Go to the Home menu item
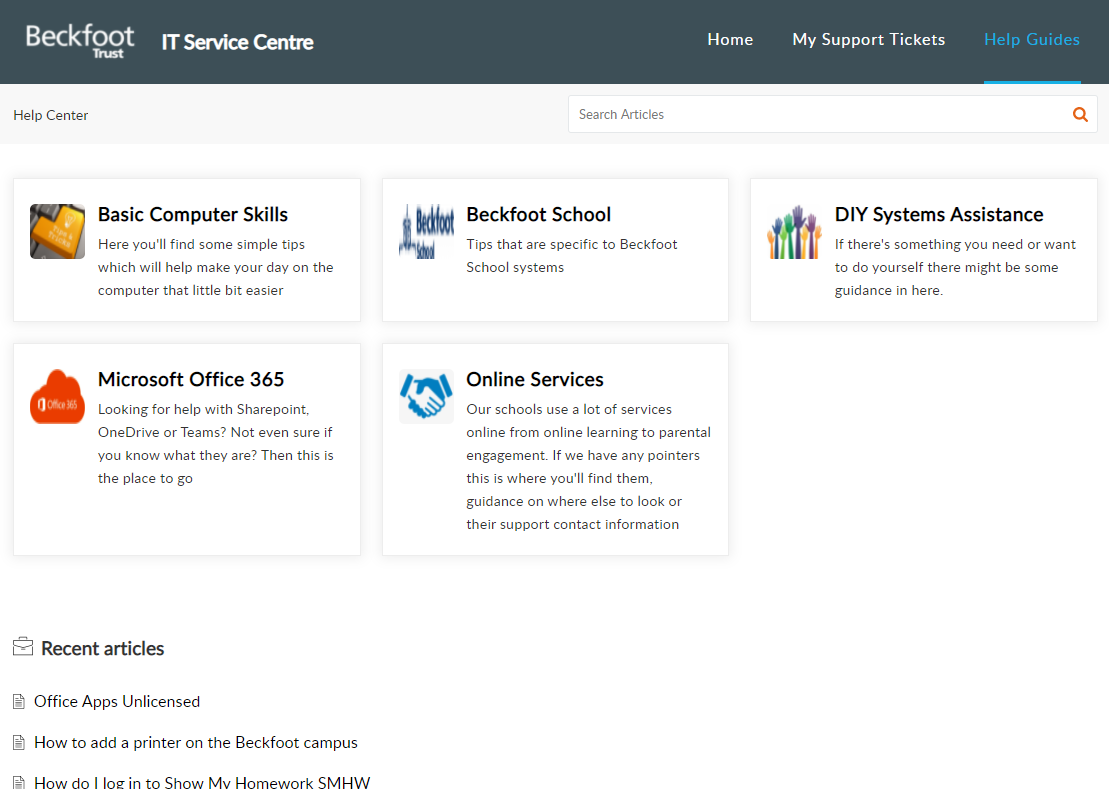The height and width of the screenshot is (789, 1109). 730,40
